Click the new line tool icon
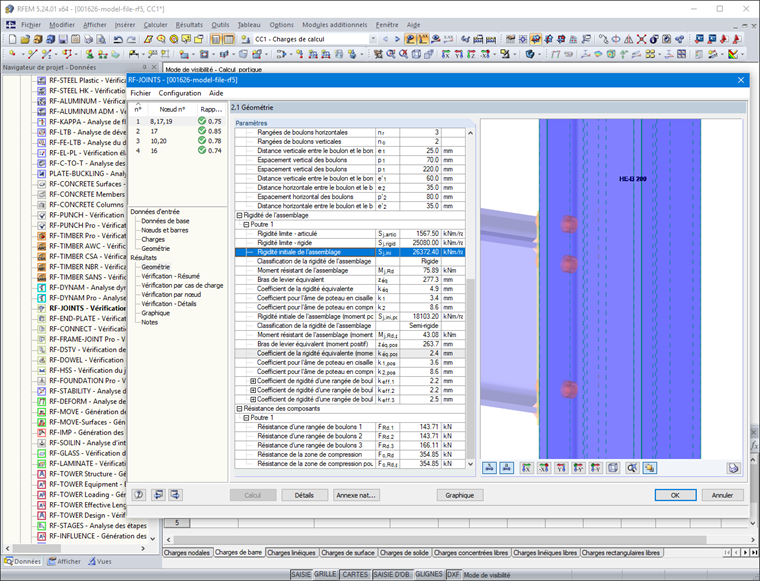 coord(32,54)
